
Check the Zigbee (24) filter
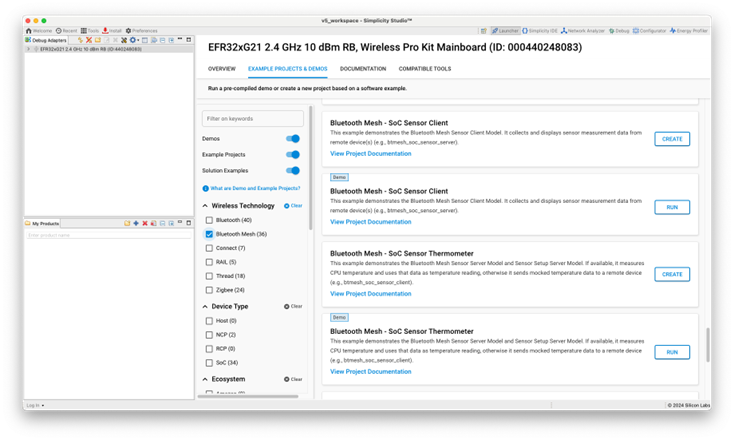[x=209, y=290]
